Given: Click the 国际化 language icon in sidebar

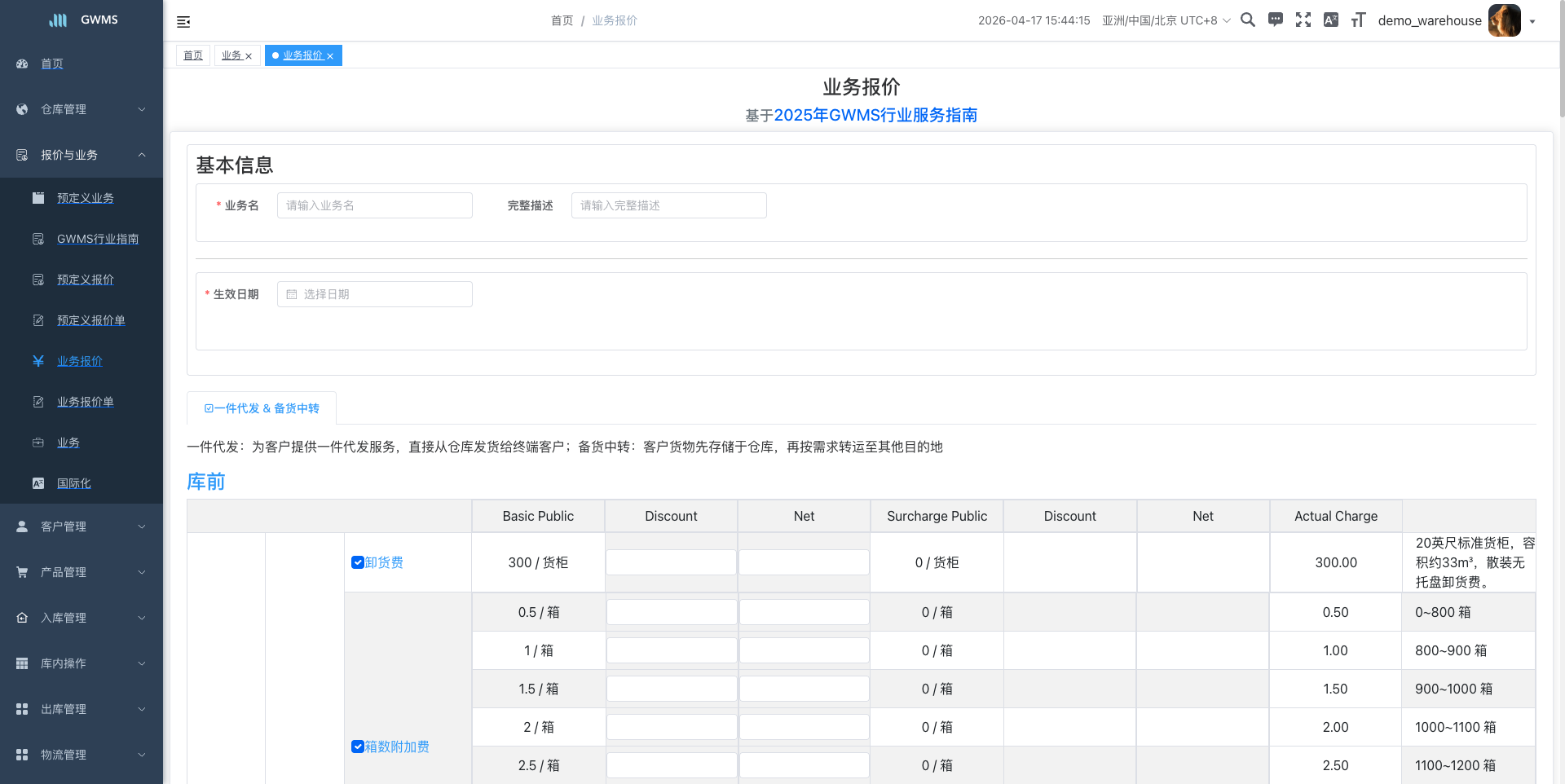Looking at the screenshot, I should coord(38,483).
